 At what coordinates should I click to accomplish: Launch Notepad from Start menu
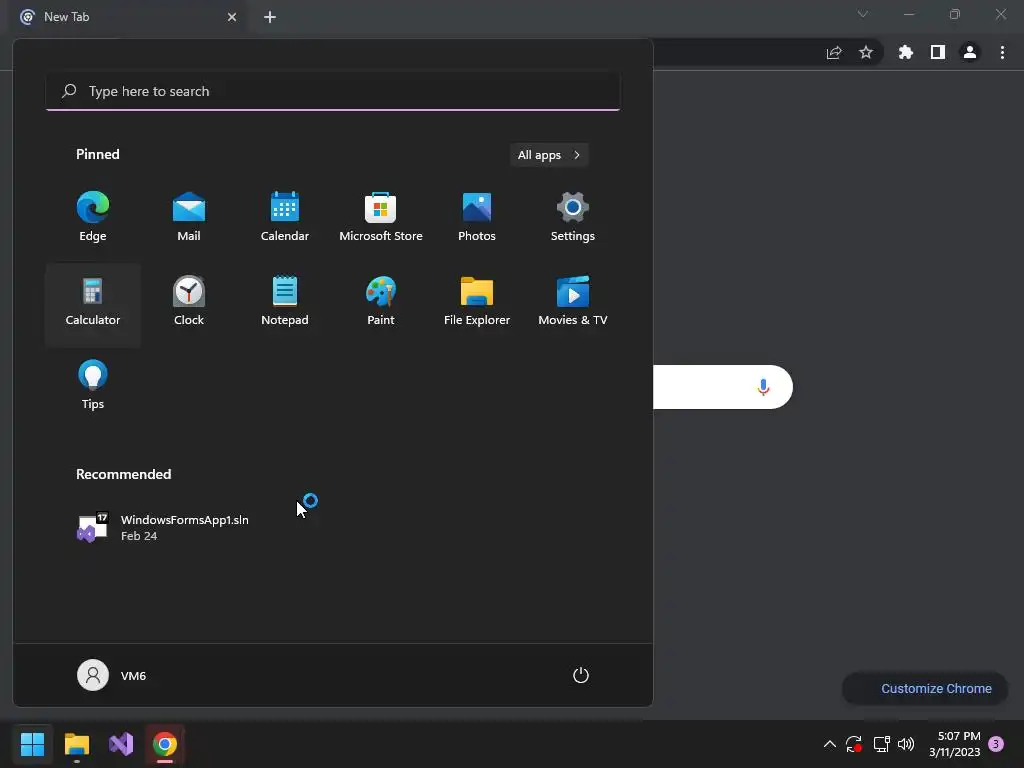tap(285, 302)
